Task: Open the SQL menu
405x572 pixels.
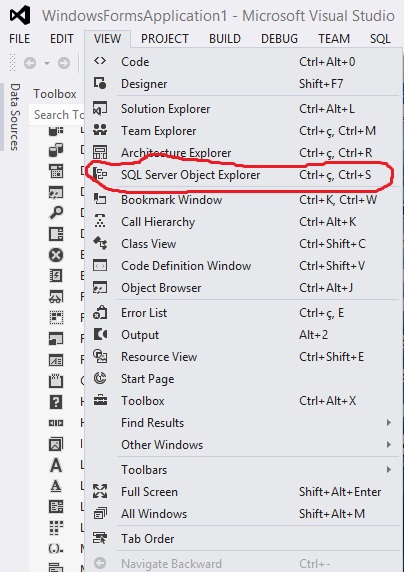Action: point(380,39)
